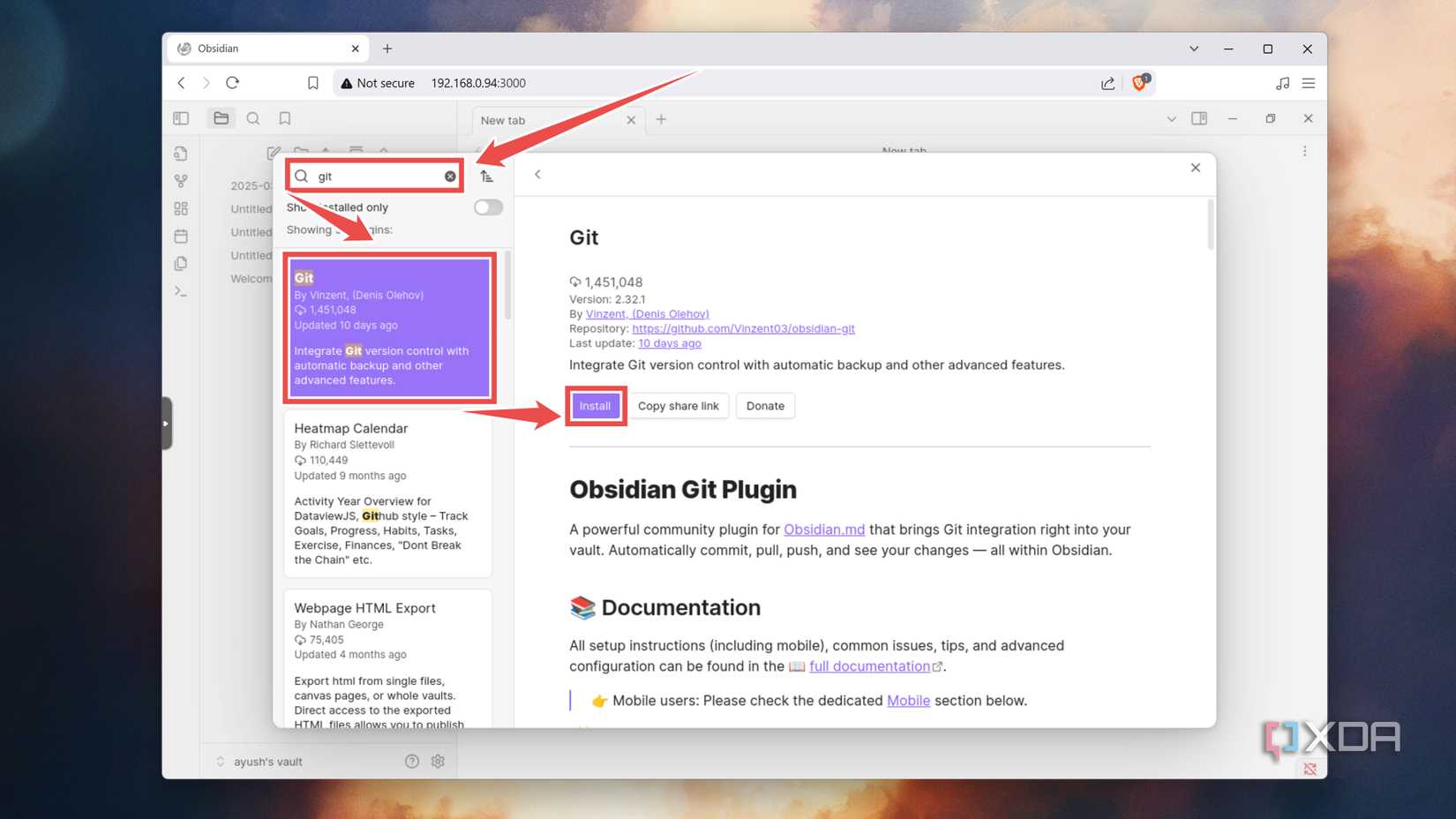Click the share icon in address bar
The image size is (1456, 819).
[1107, 83]
